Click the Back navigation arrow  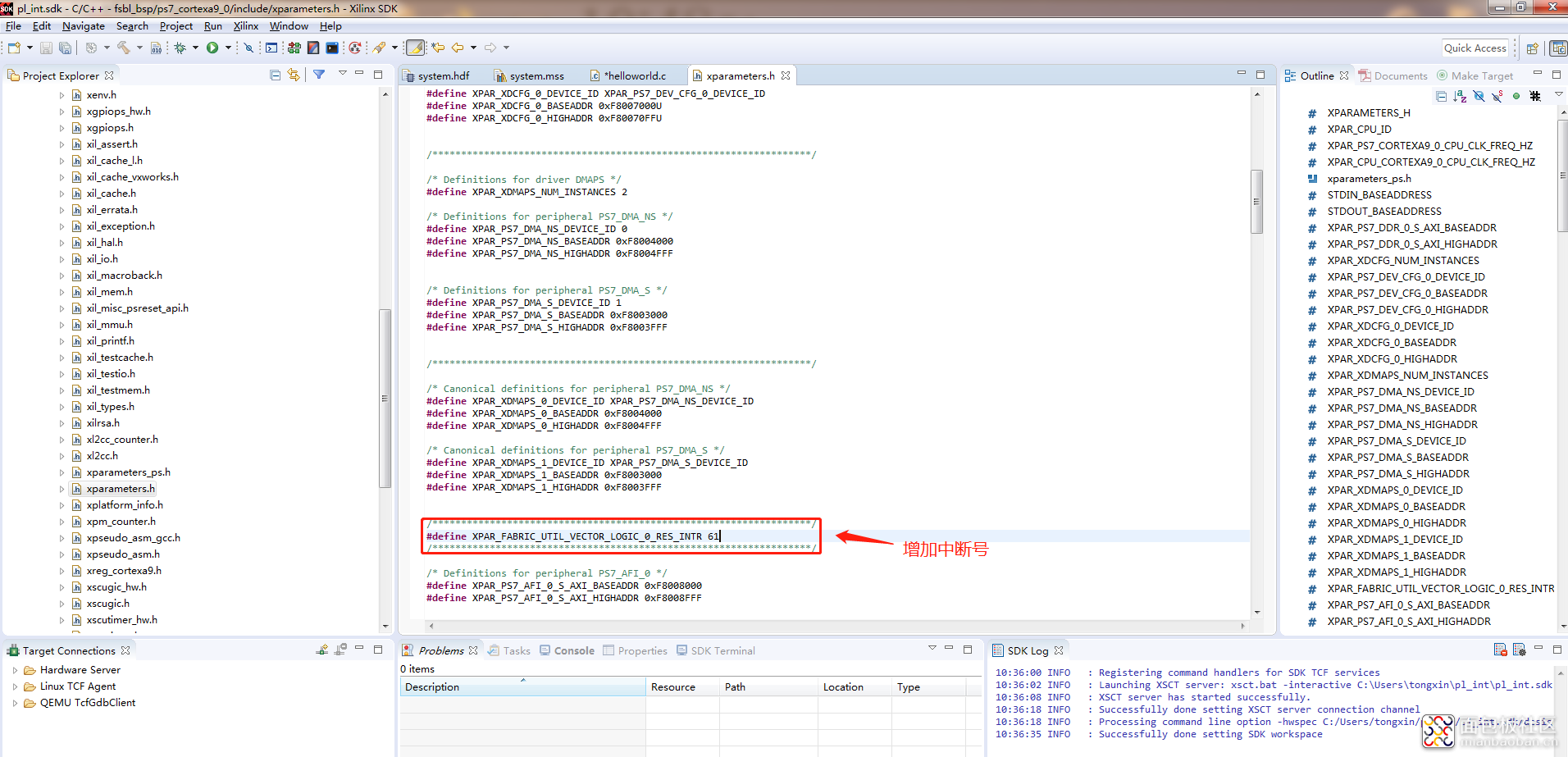[x=458, y=48]
